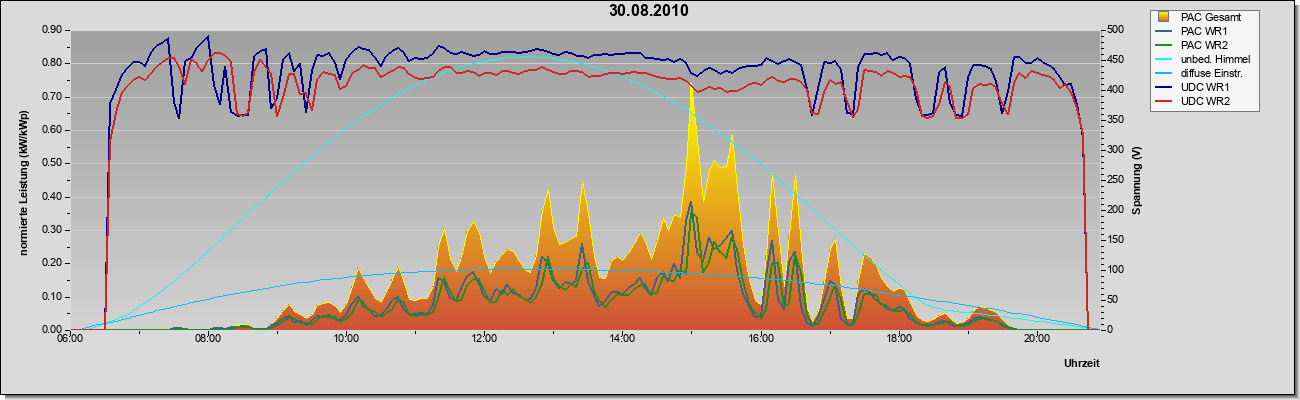Click the 16:00 time axis label
The image size is (1300, 400).
(761, 339)
